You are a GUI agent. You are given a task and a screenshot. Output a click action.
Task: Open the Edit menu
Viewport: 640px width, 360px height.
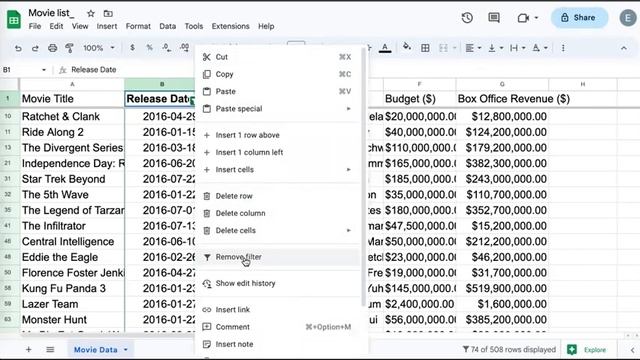click(x=56, y=26)
